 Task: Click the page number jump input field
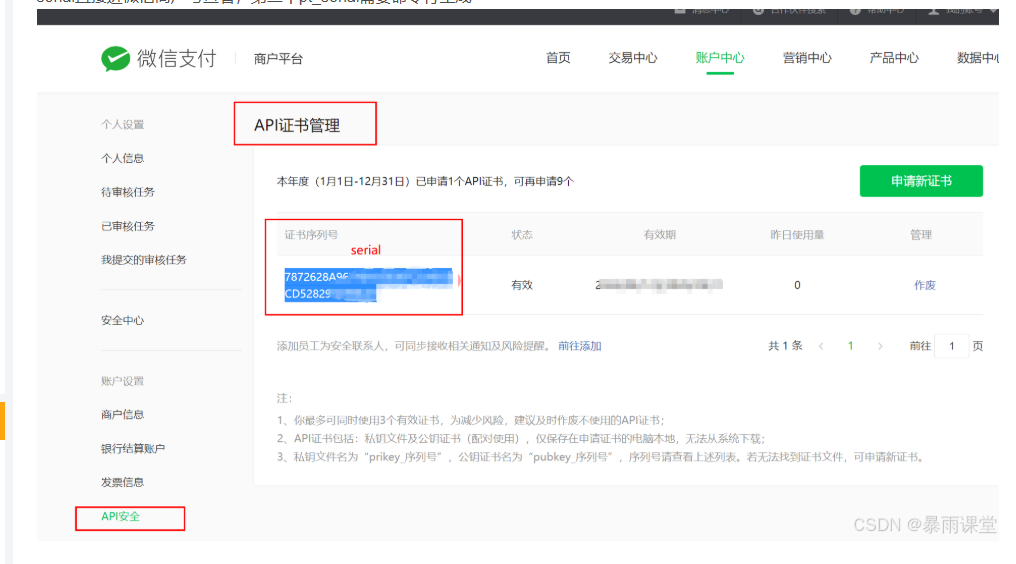click(951, 346)
